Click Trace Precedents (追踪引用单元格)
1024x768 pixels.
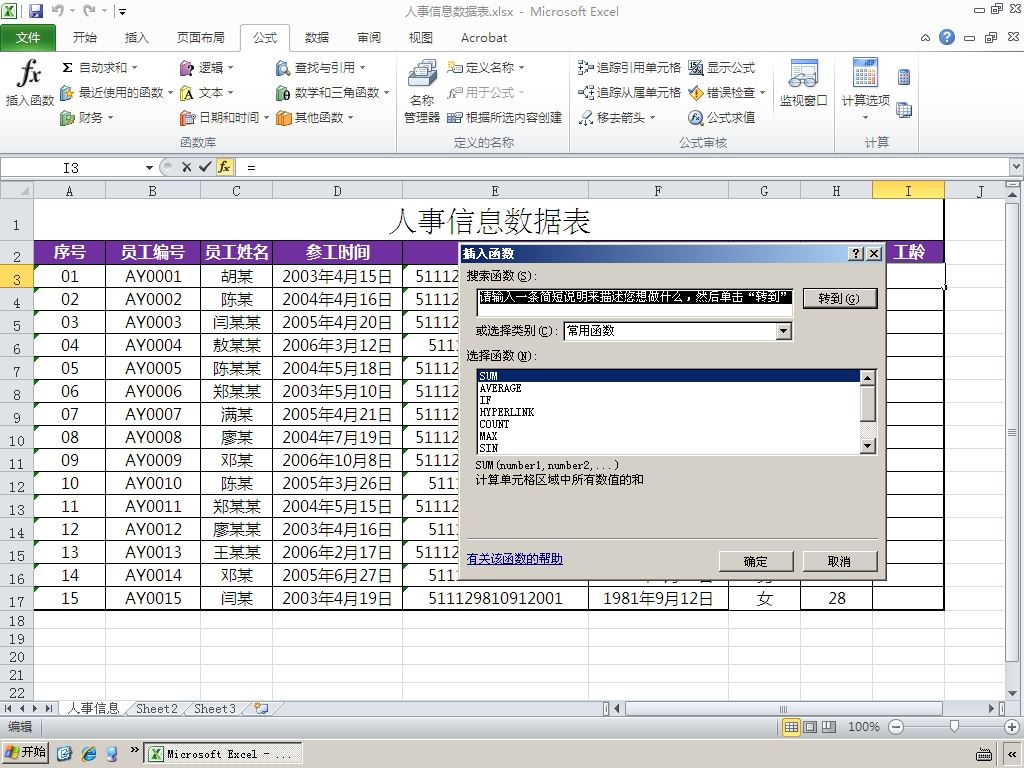pyautogui.click(x=629, y=67)
